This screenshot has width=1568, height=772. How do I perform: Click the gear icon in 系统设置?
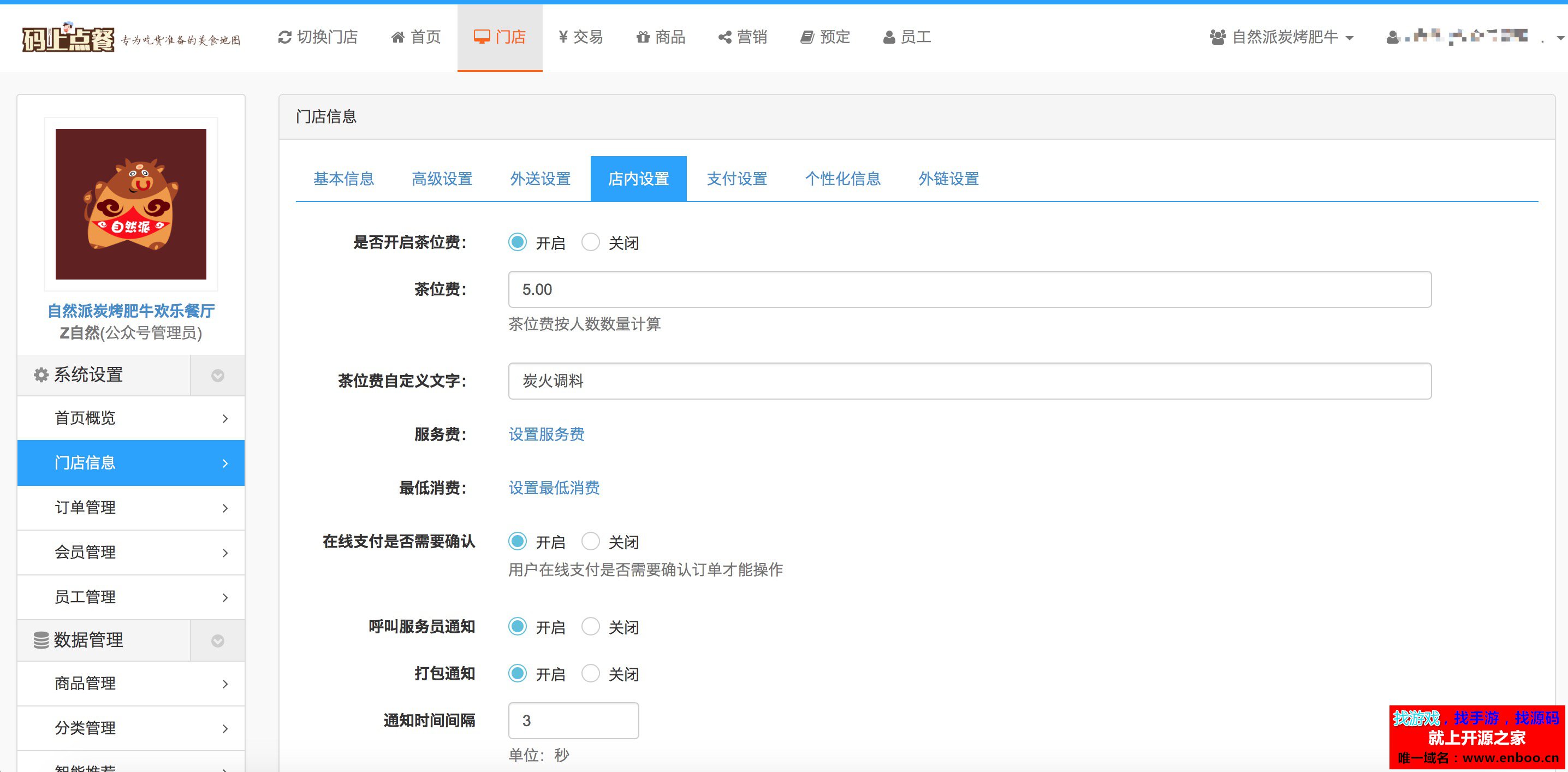[x=41, y=375]
